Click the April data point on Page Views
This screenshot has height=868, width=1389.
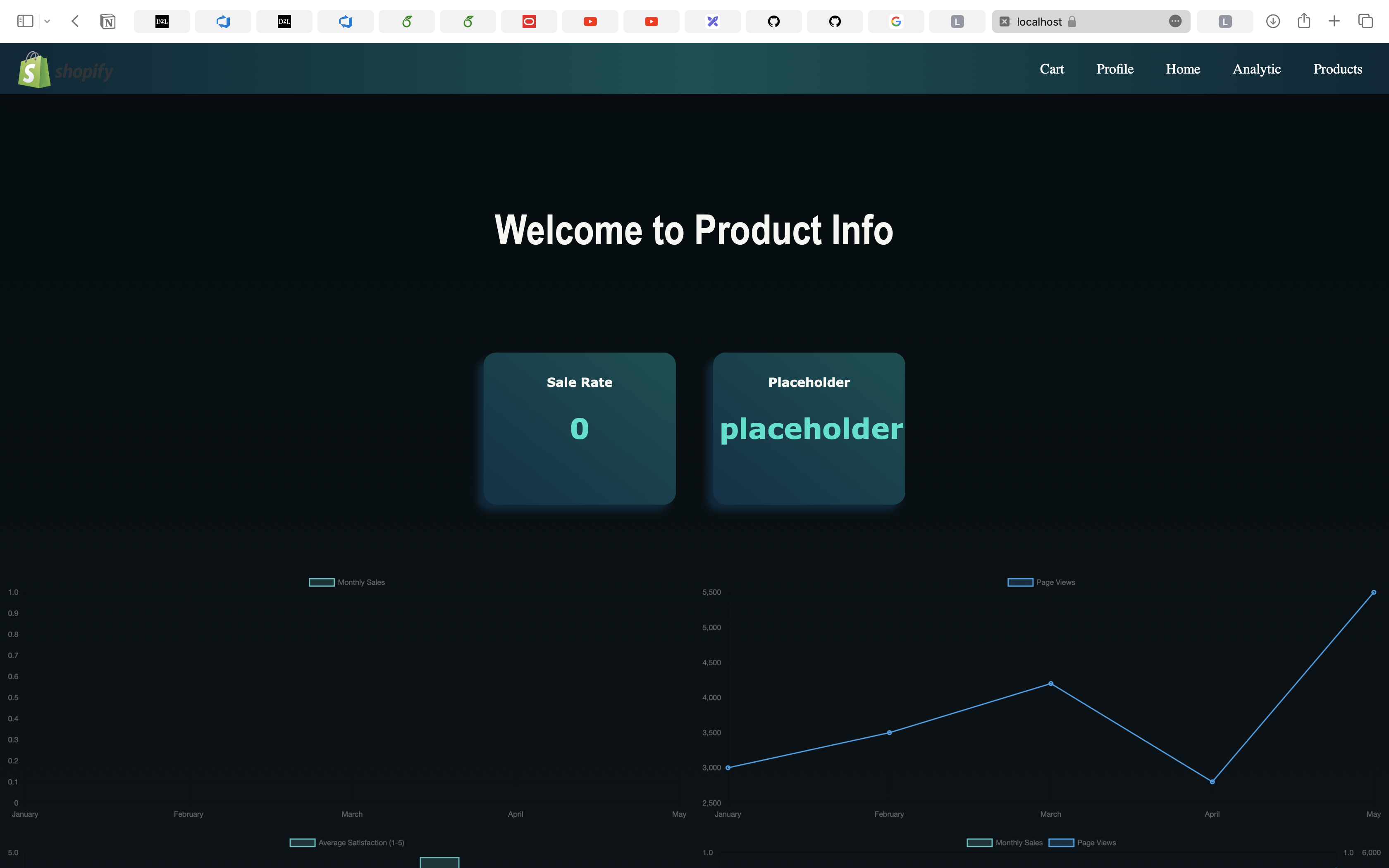[x=1212, y=781]
